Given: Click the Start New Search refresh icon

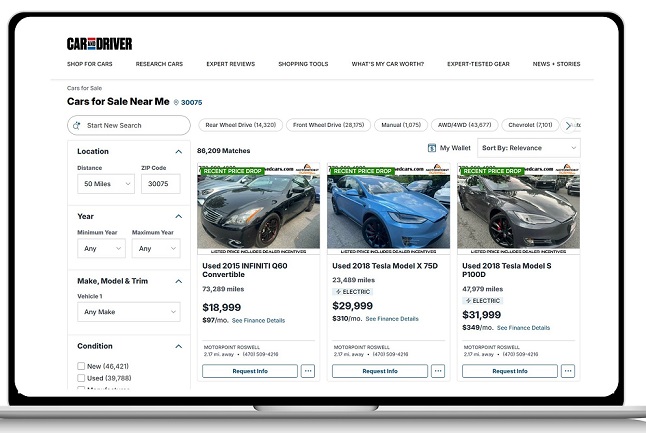Looking at the screenshot, I should point(78,126).
